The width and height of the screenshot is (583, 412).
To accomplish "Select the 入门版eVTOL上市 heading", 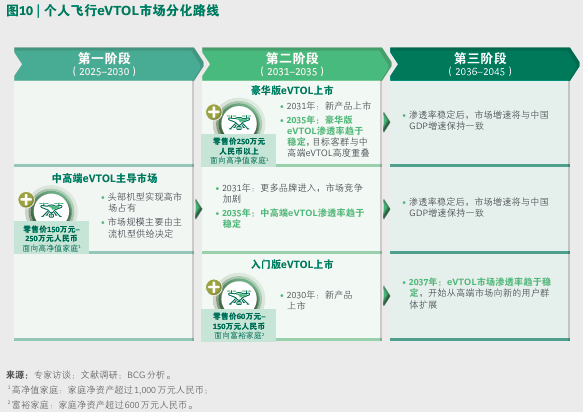I will point(292,264).
